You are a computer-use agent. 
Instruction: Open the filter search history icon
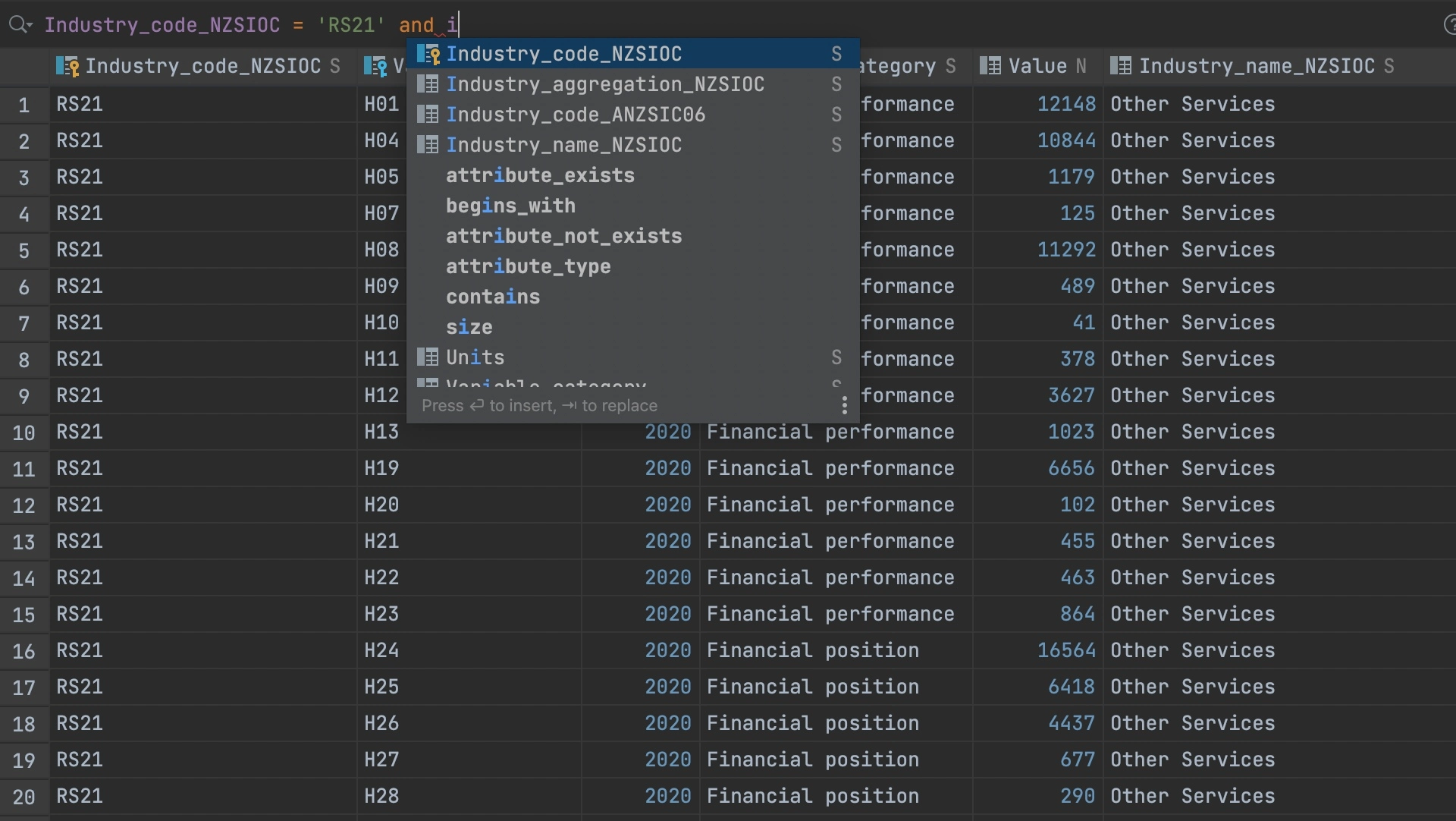click(20, 25)
